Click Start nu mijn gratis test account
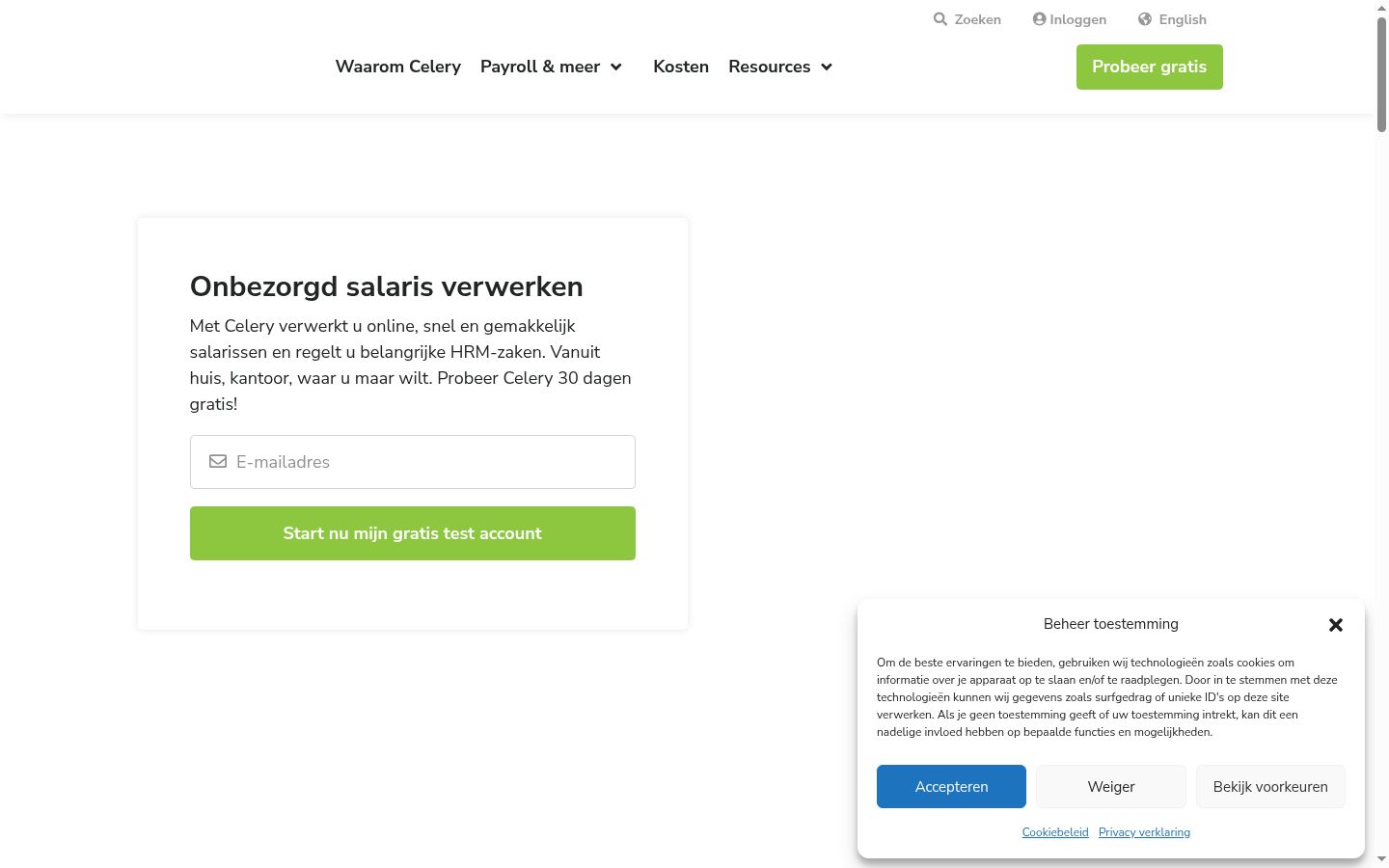This screenshot has width=1389, height=868. 413,533
